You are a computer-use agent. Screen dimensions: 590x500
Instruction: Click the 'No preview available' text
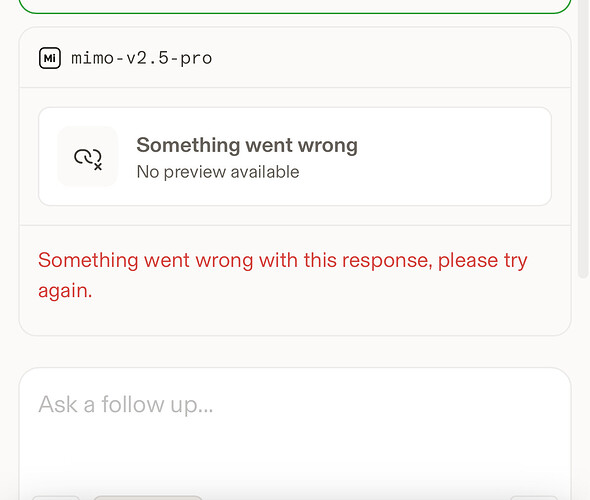click(x=218, y=172)
